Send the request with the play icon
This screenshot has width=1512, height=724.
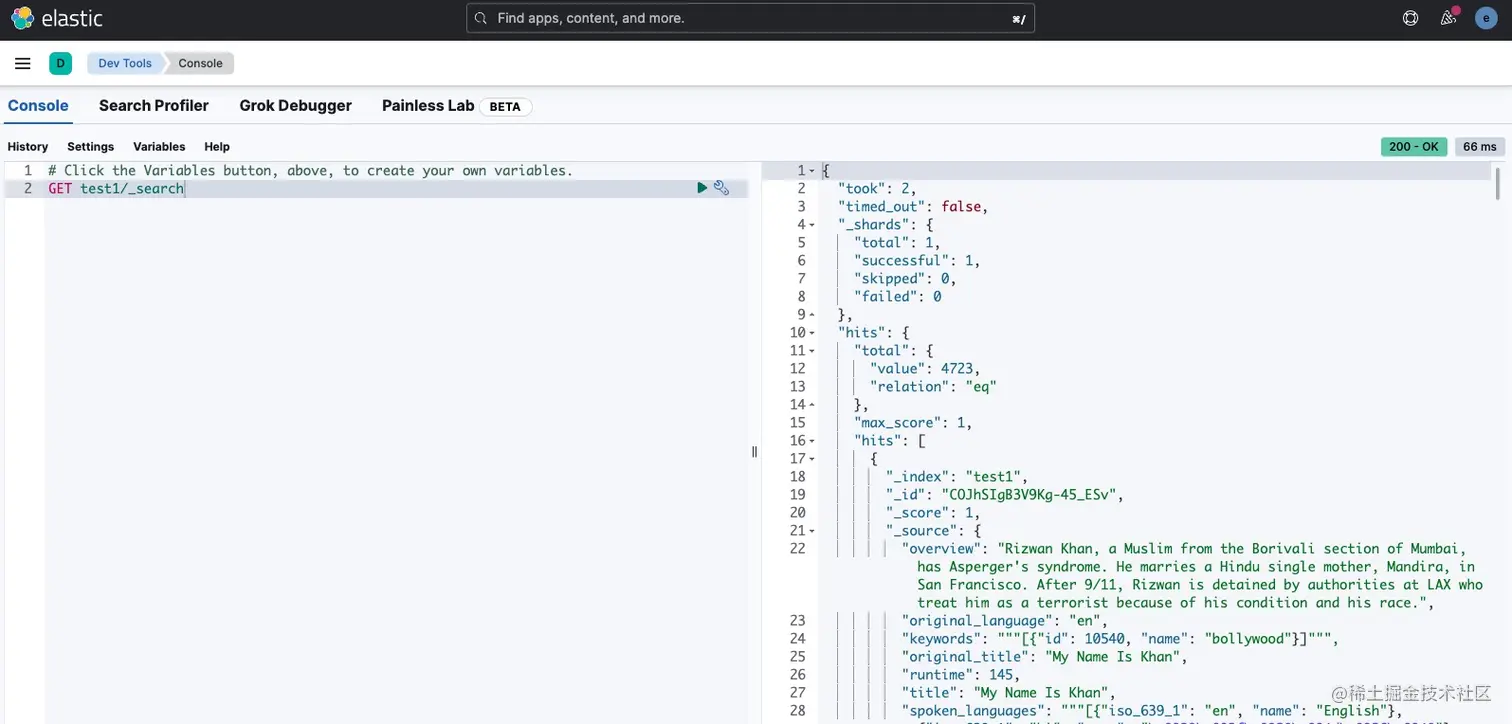pos(702,188)
